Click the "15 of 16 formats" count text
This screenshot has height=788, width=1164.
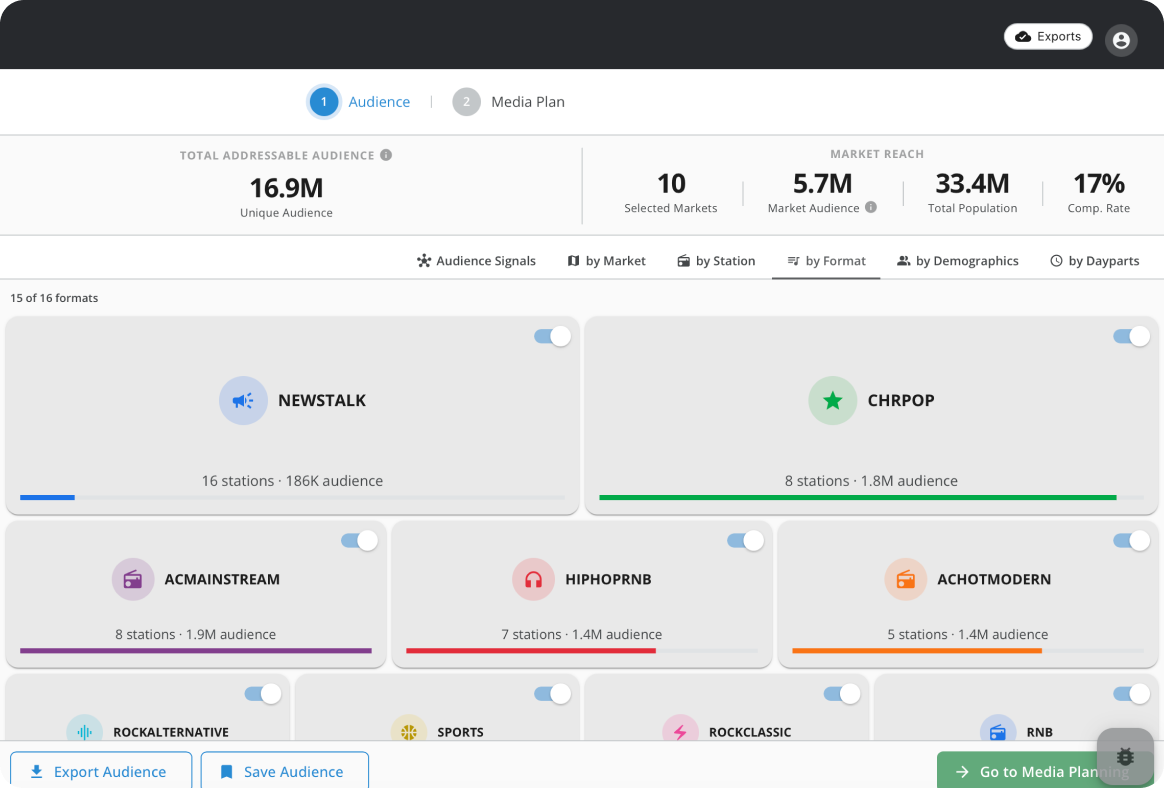click(x=54, y=298)
